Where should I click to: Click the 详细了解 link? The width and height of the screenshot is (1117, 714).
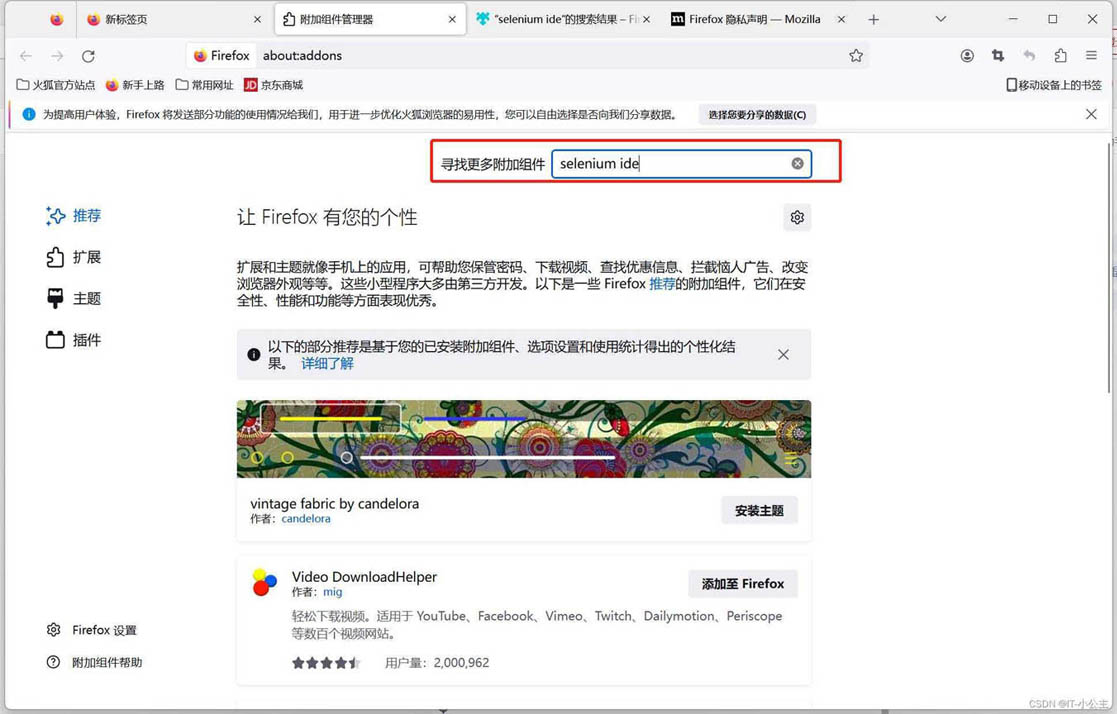click(x=327, y=363)
